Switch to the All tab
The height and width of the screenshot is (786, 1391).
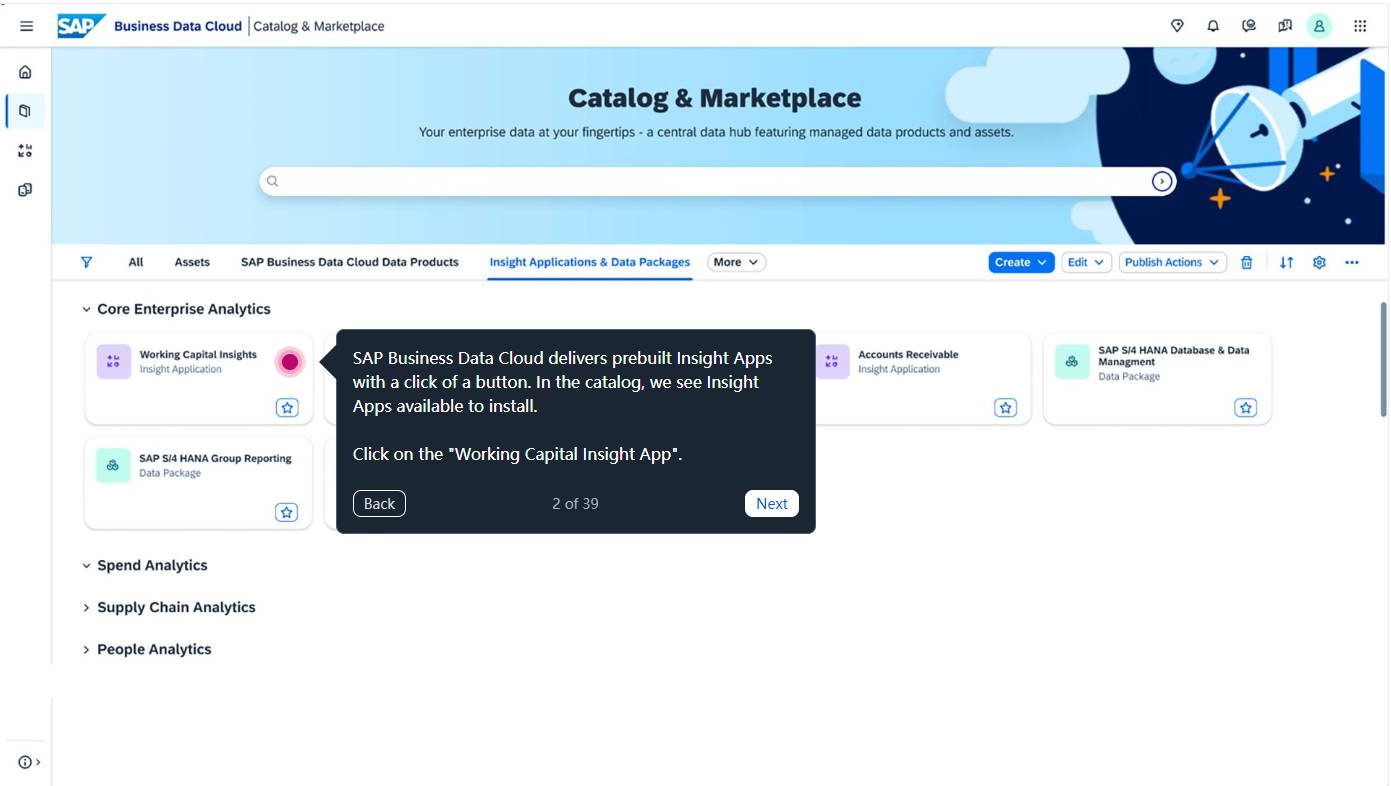136,262
